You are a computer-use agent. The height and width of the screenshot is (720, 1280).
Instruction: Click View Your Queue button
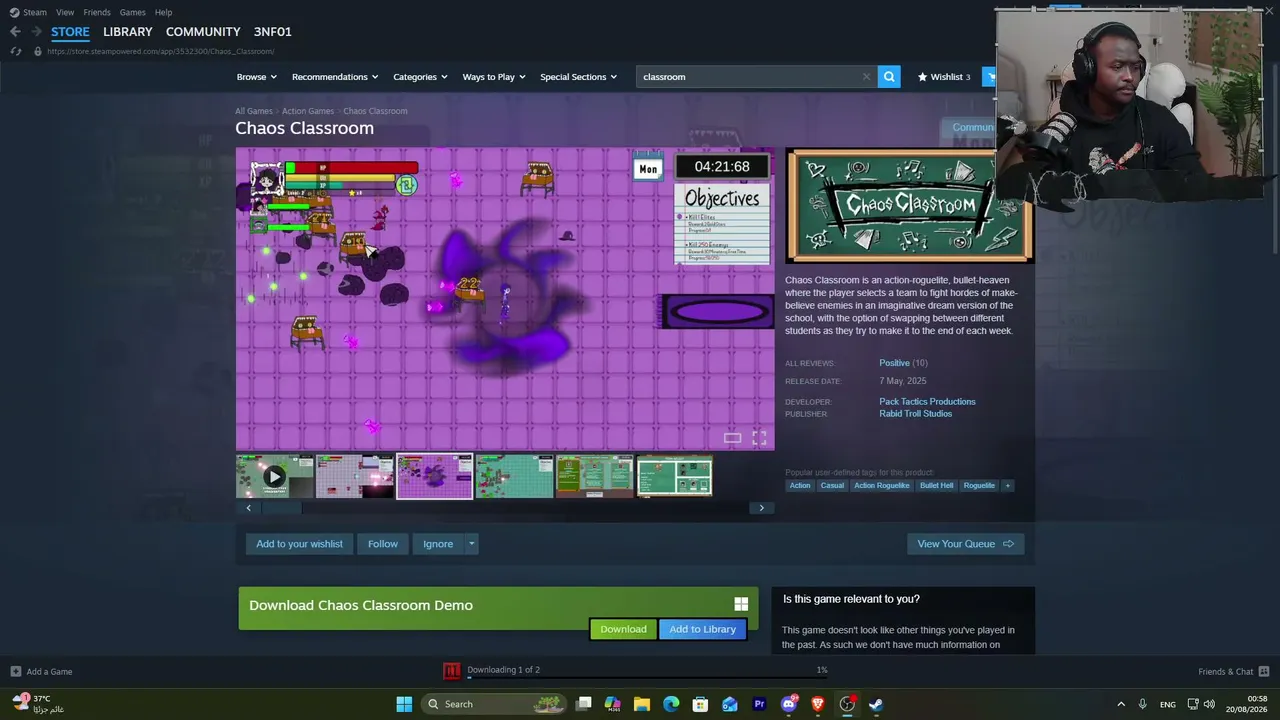(965, 544)
